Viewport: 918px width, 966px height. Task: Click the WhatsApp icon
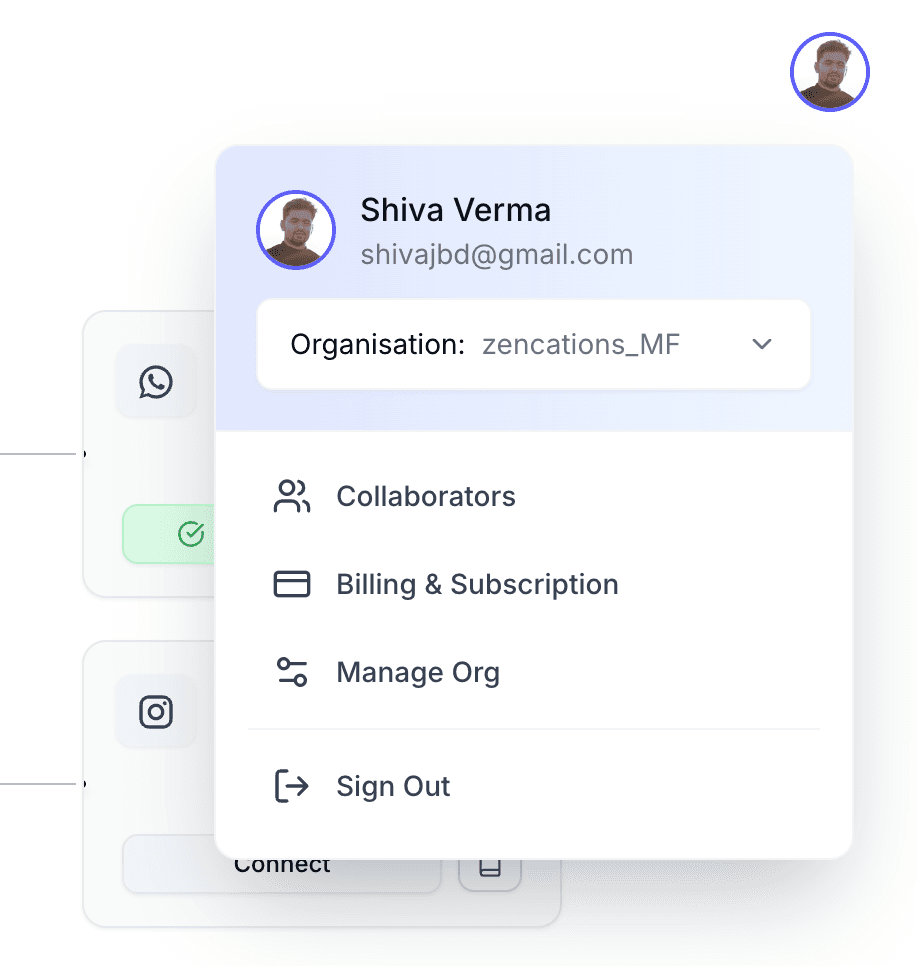[156, 382]
